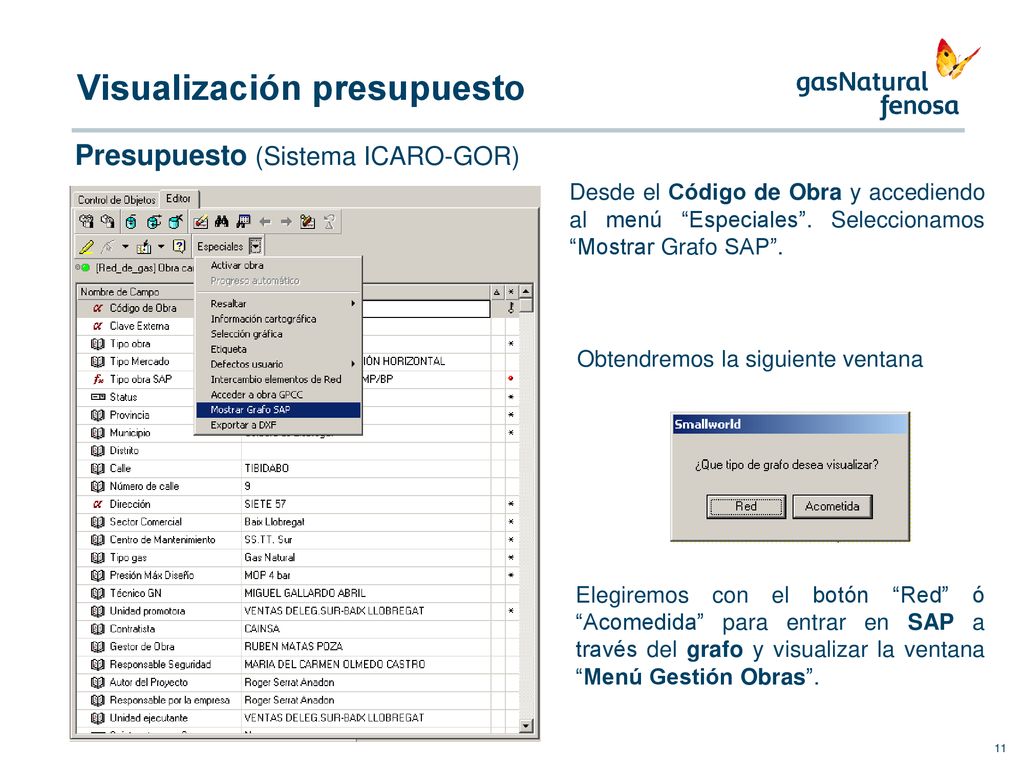Viewport: 1024px width, 768px height.
Task: Click the Acometida button in Smallworld dialog
Action: coord(832,506)
